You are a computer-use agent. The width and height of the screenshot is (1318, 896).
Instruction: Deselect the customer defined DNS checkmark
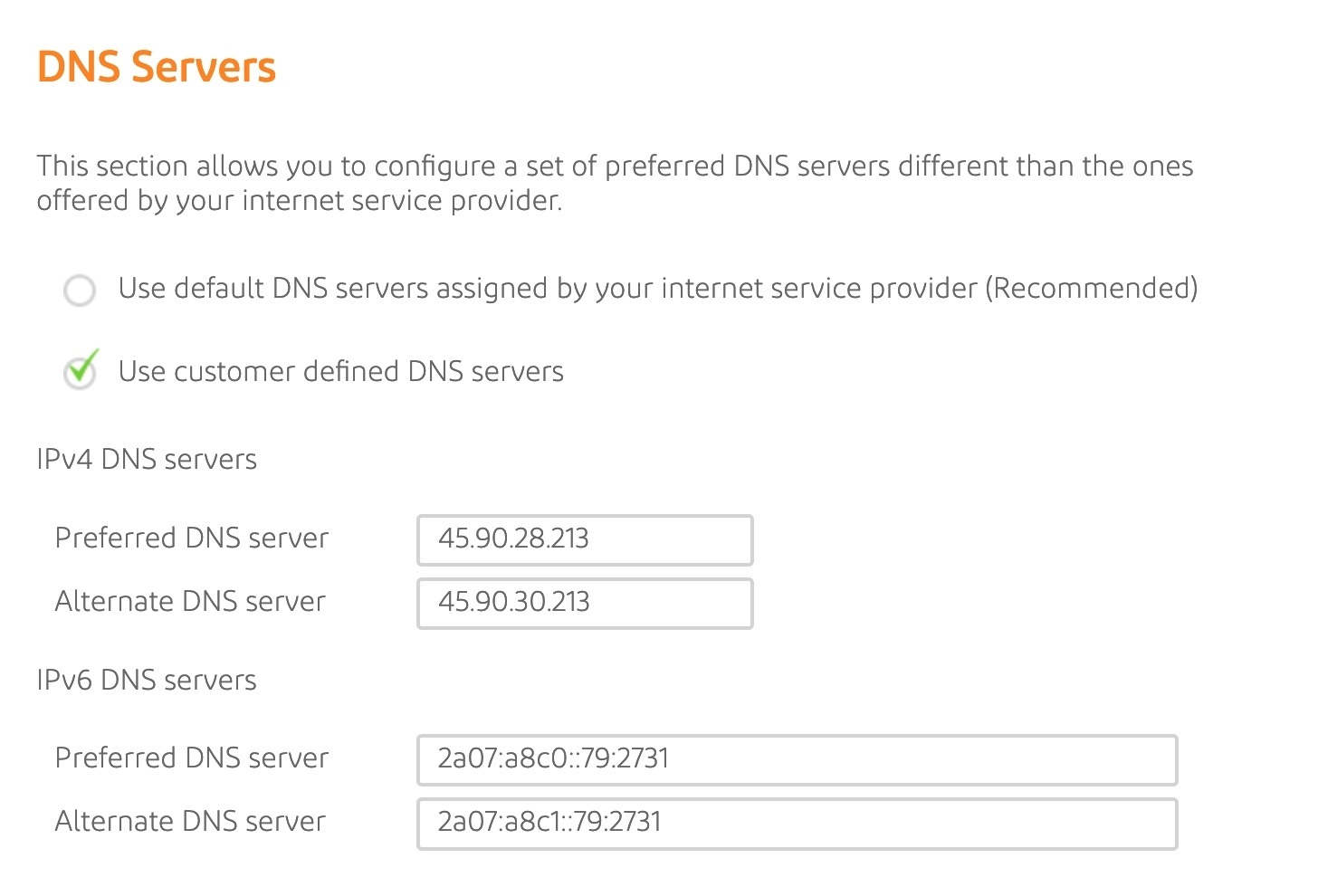(80, 371)
